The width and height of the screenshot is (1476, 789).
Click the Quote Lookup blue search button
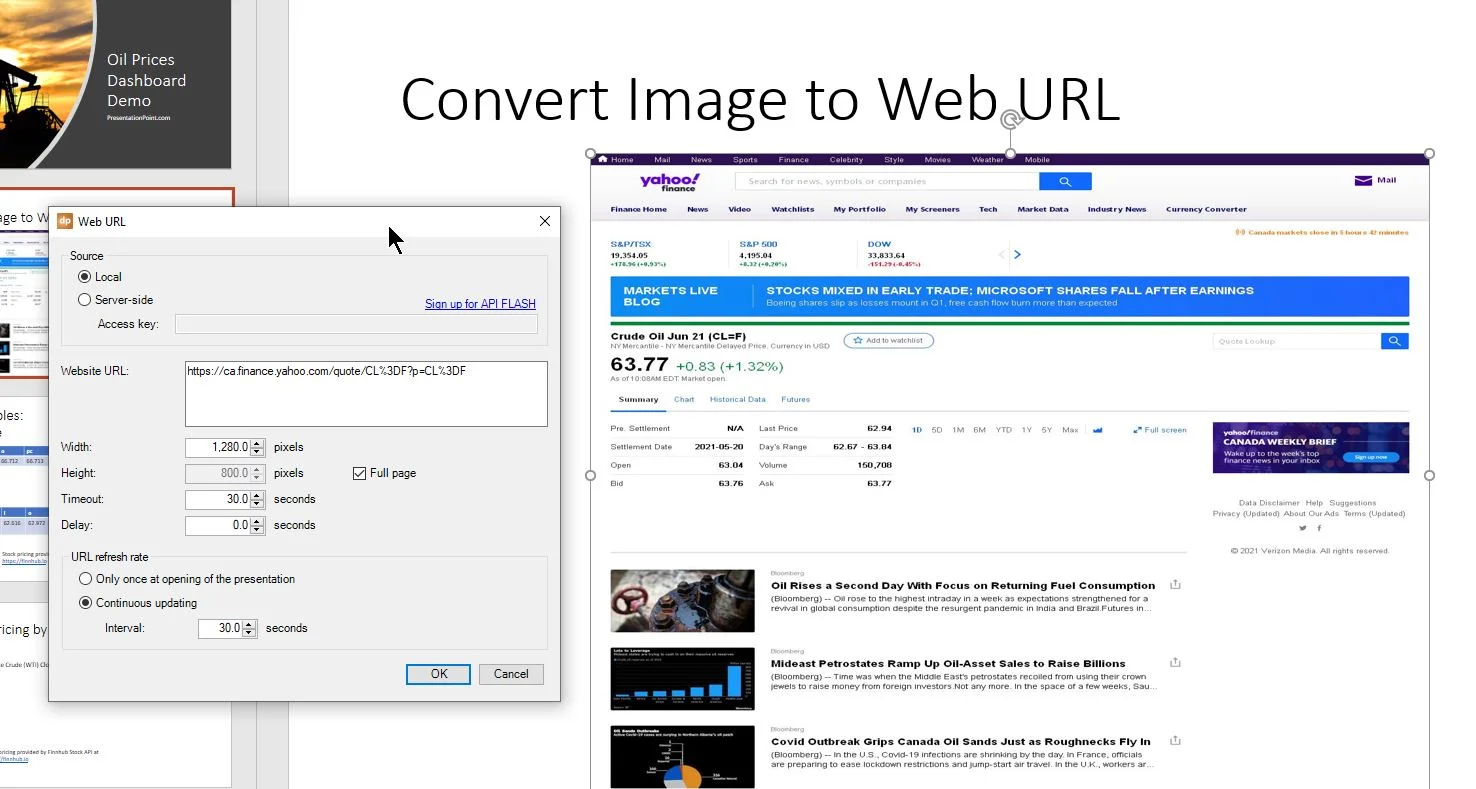(x=1395, y=341)
